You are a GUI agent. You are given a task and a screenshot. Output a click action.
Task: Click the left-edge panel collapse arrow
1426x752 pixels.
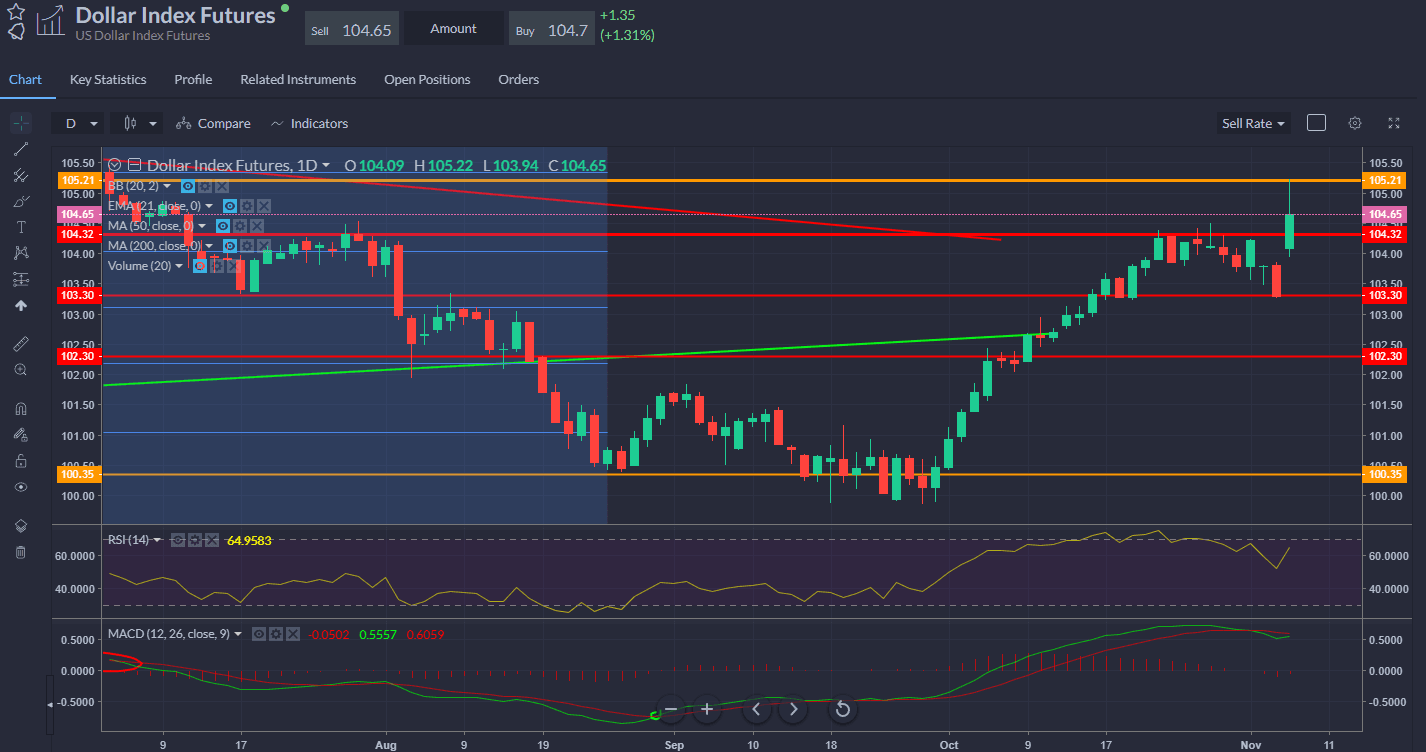(51, 705)
